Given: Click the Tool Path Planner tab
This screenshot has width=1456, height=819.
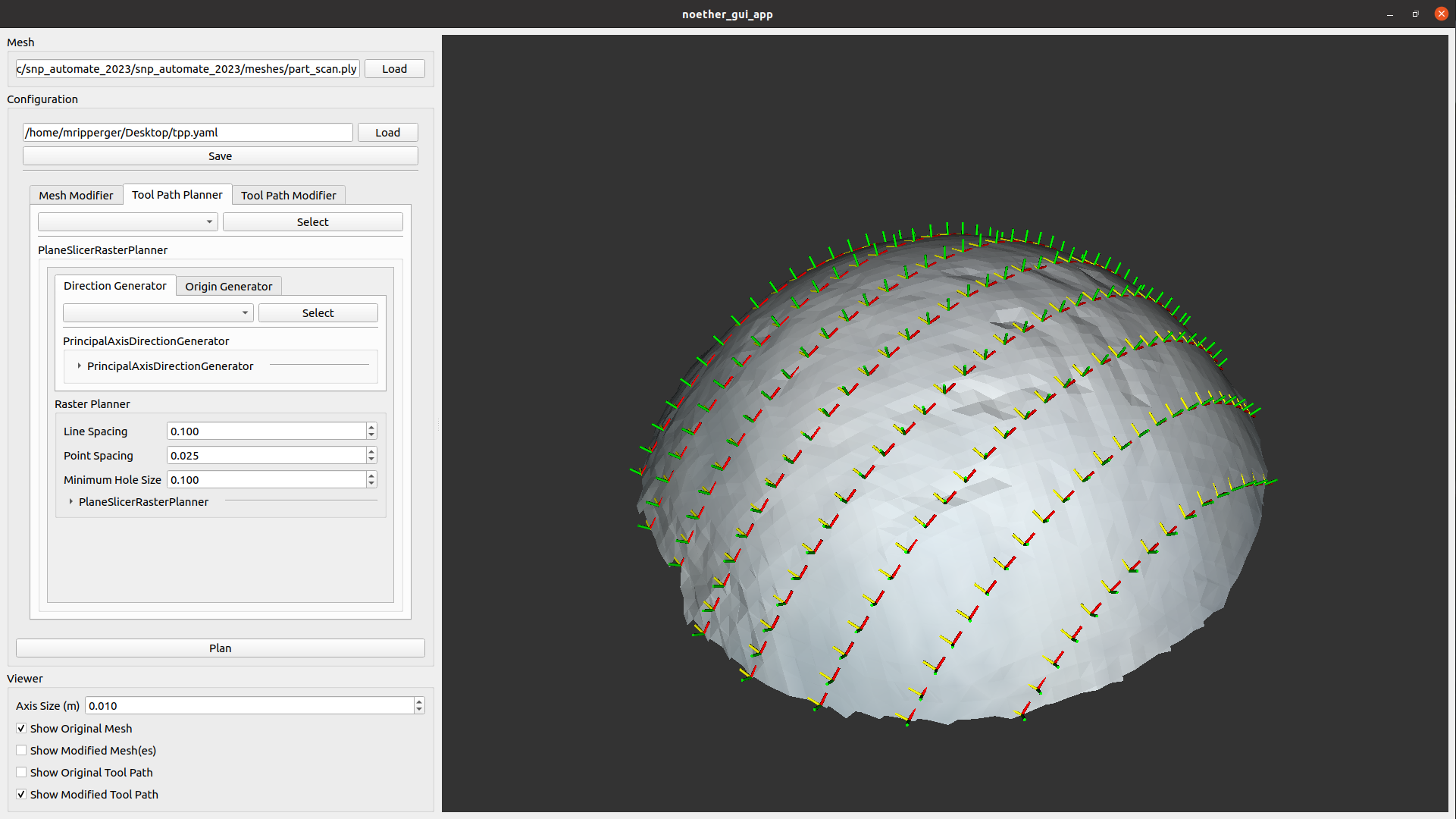Looking at the screenshot, I should click(177, 194).
